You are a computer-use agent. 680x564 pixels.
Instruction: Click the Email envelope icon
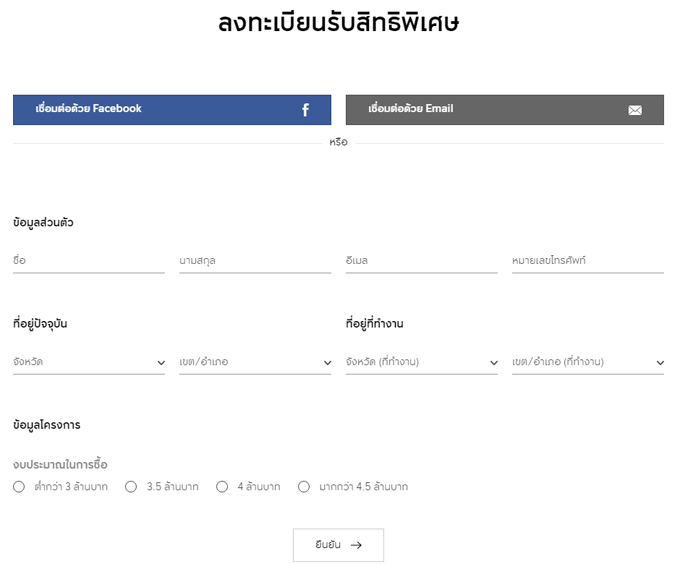[x=635, y=110]
